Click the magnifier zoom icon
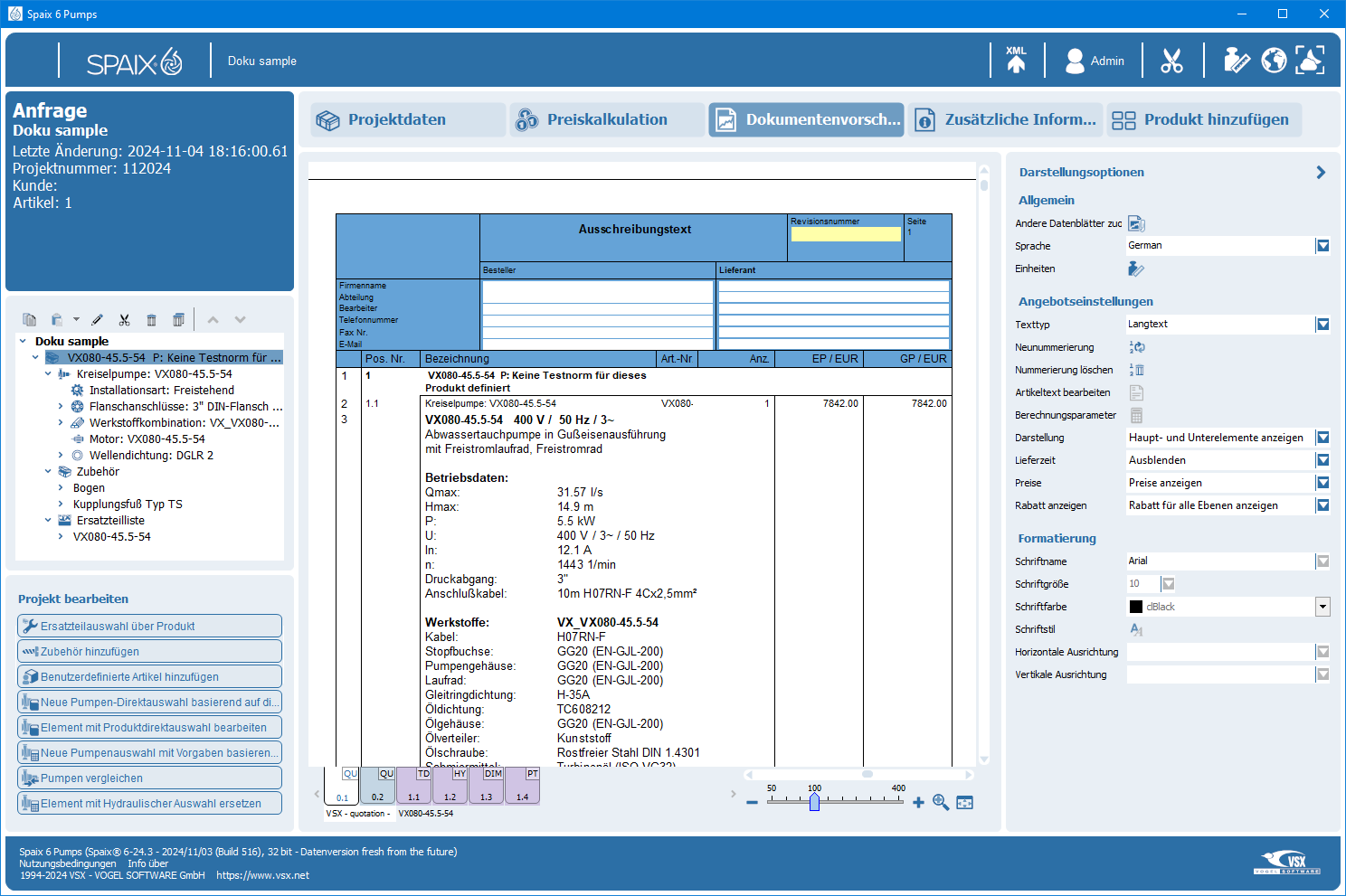This screenshot has height=896, width=1346. click(941, 802)
